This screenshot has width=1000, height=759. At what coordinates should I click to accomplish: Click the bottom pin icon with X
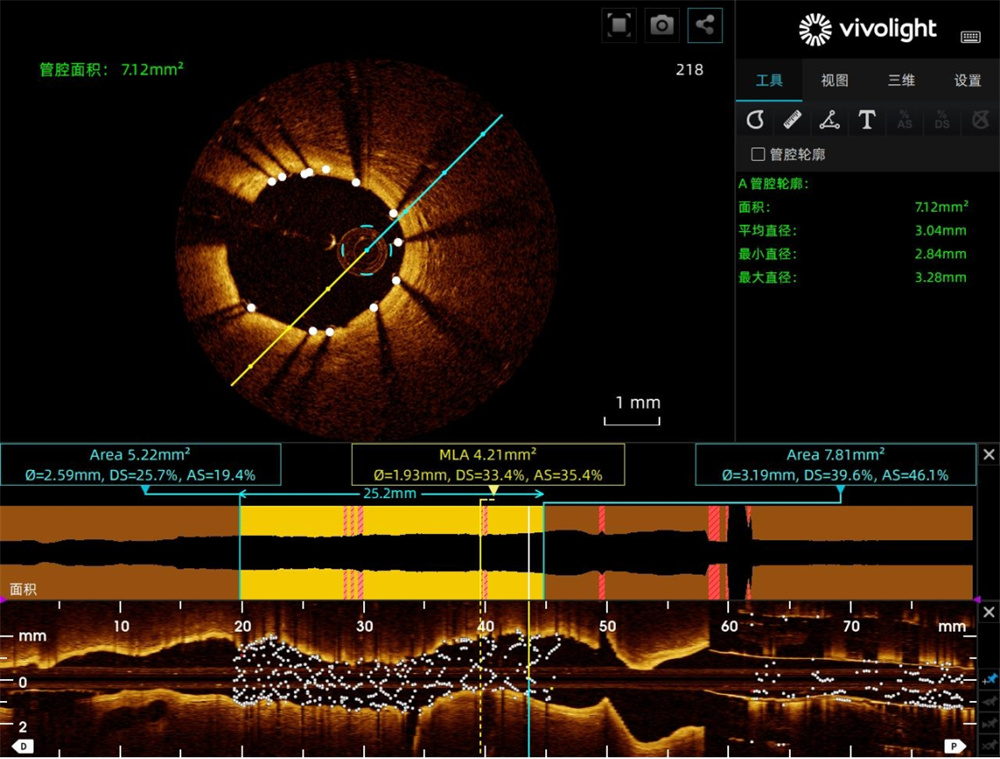[x=990, y=744]
